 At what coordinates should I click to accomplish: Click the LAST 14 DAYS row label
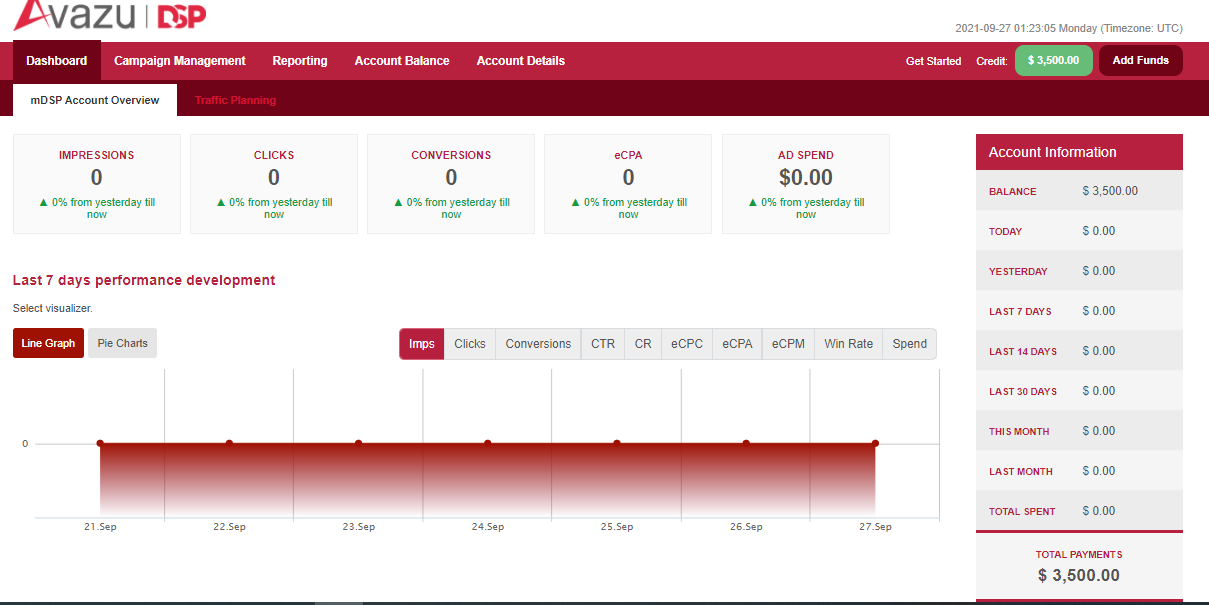click(x=1022, y=352)
